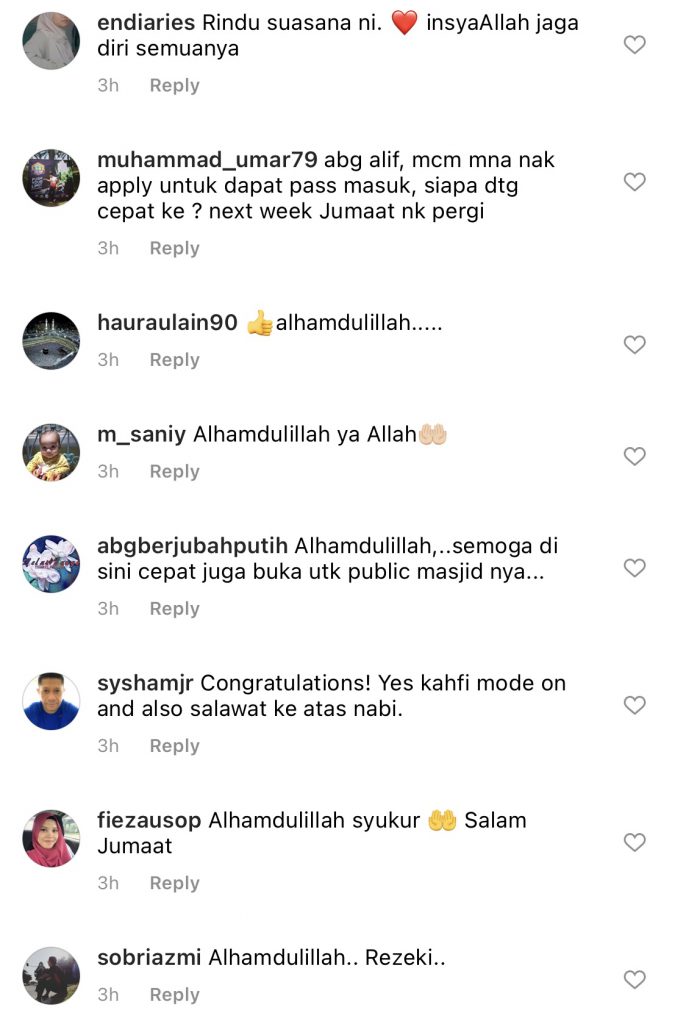Reply to endiaries comment

pyautogui.click(x=174, y=86)
